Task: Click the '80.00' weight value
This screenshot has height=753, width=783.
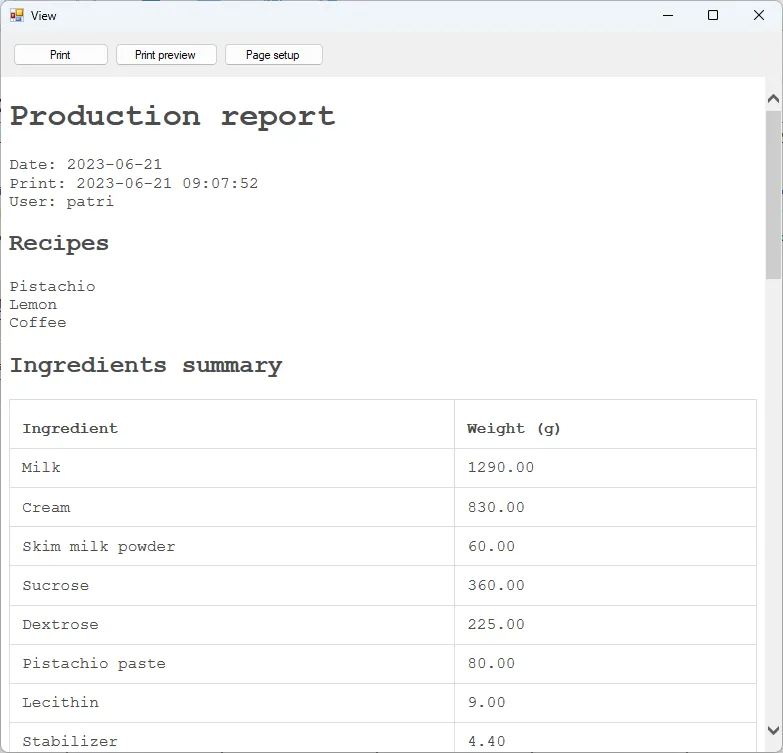Action: click(491, 663)
